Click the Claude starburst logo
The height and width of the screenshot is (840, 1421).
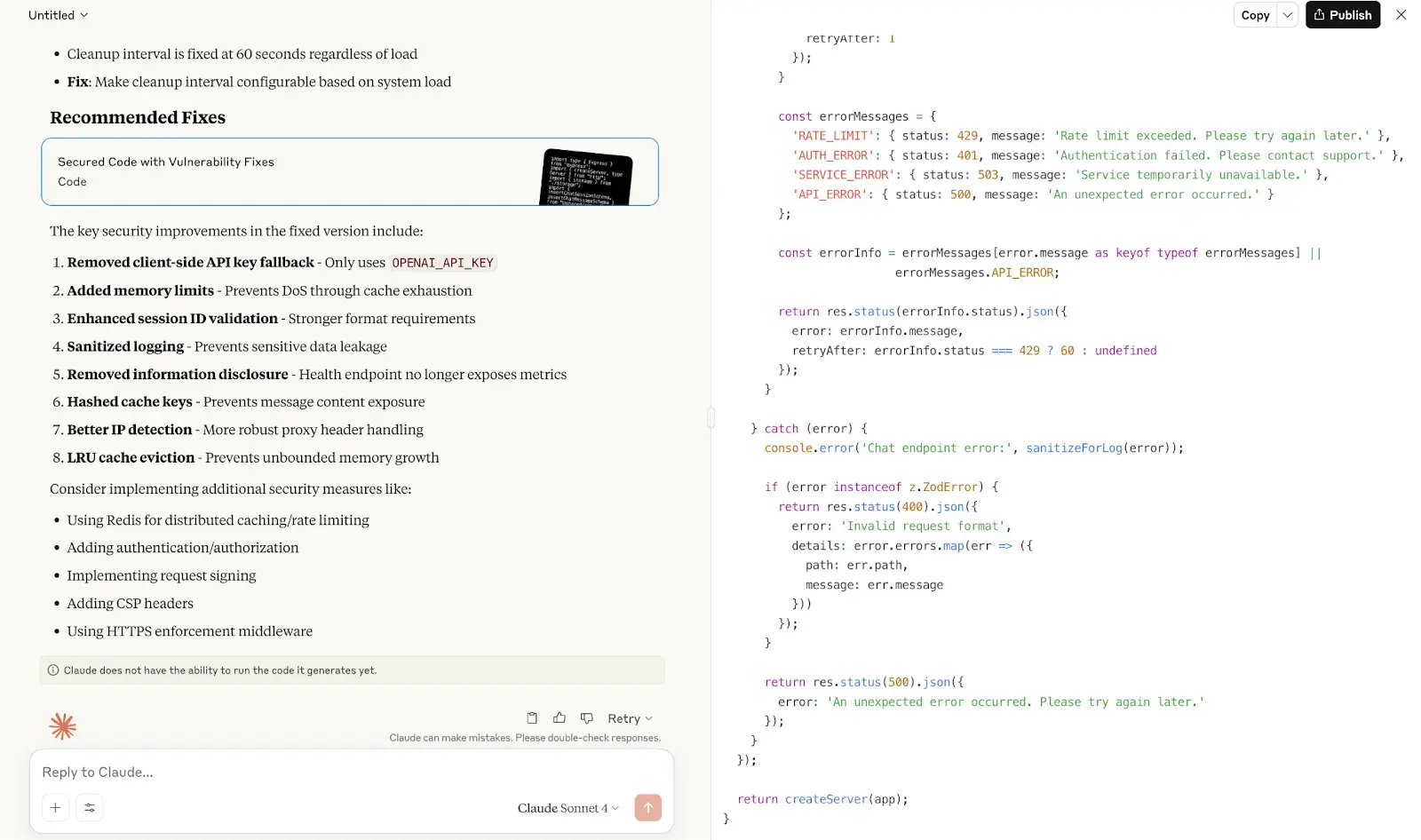(62, 726)
